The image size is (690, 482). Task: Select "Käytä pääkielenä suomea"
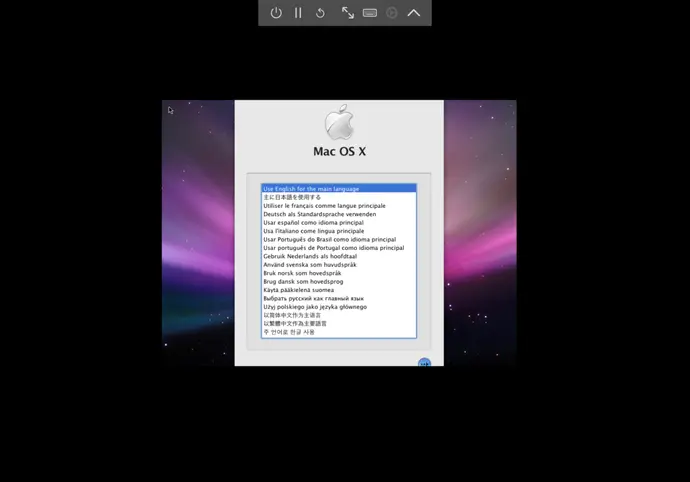339,290
